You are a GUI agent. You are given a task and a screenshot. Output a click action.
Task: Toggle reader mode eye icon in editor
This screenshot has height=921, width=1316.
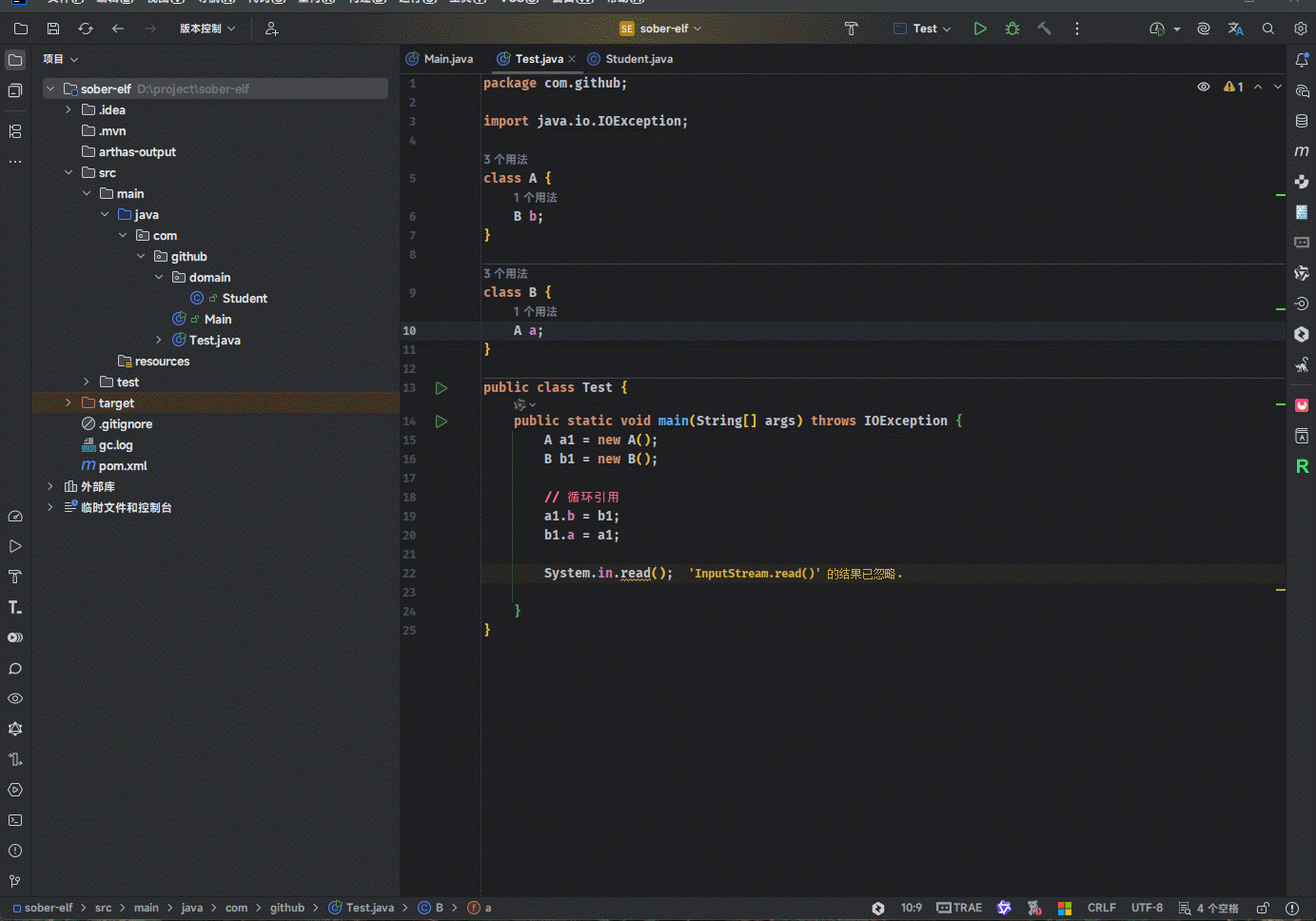point(1204,87)
